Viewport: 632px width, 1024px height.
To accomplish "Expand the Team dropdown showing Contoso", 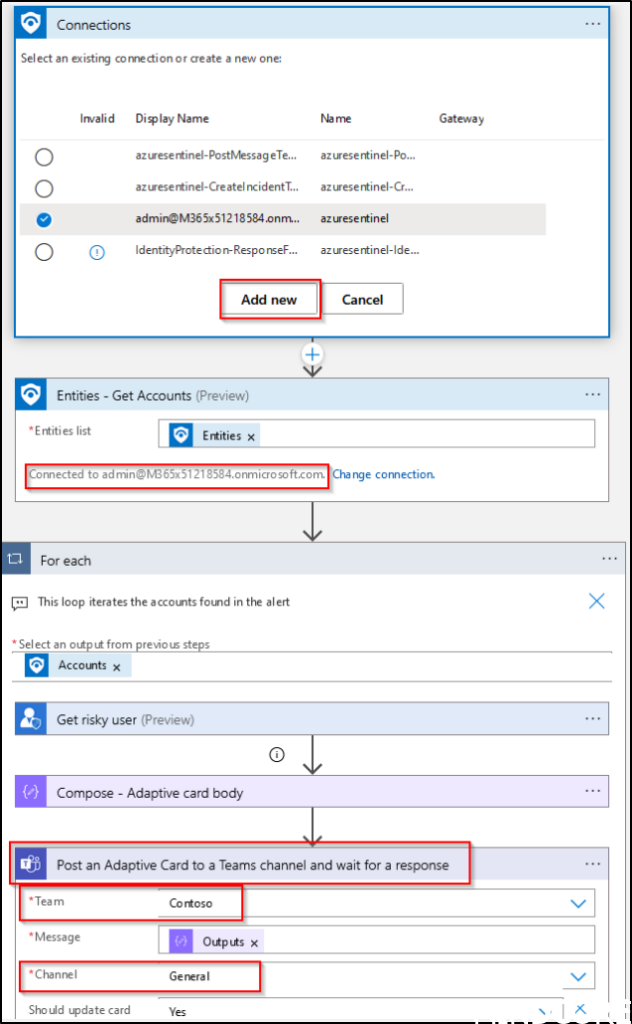I will [577, 904].
